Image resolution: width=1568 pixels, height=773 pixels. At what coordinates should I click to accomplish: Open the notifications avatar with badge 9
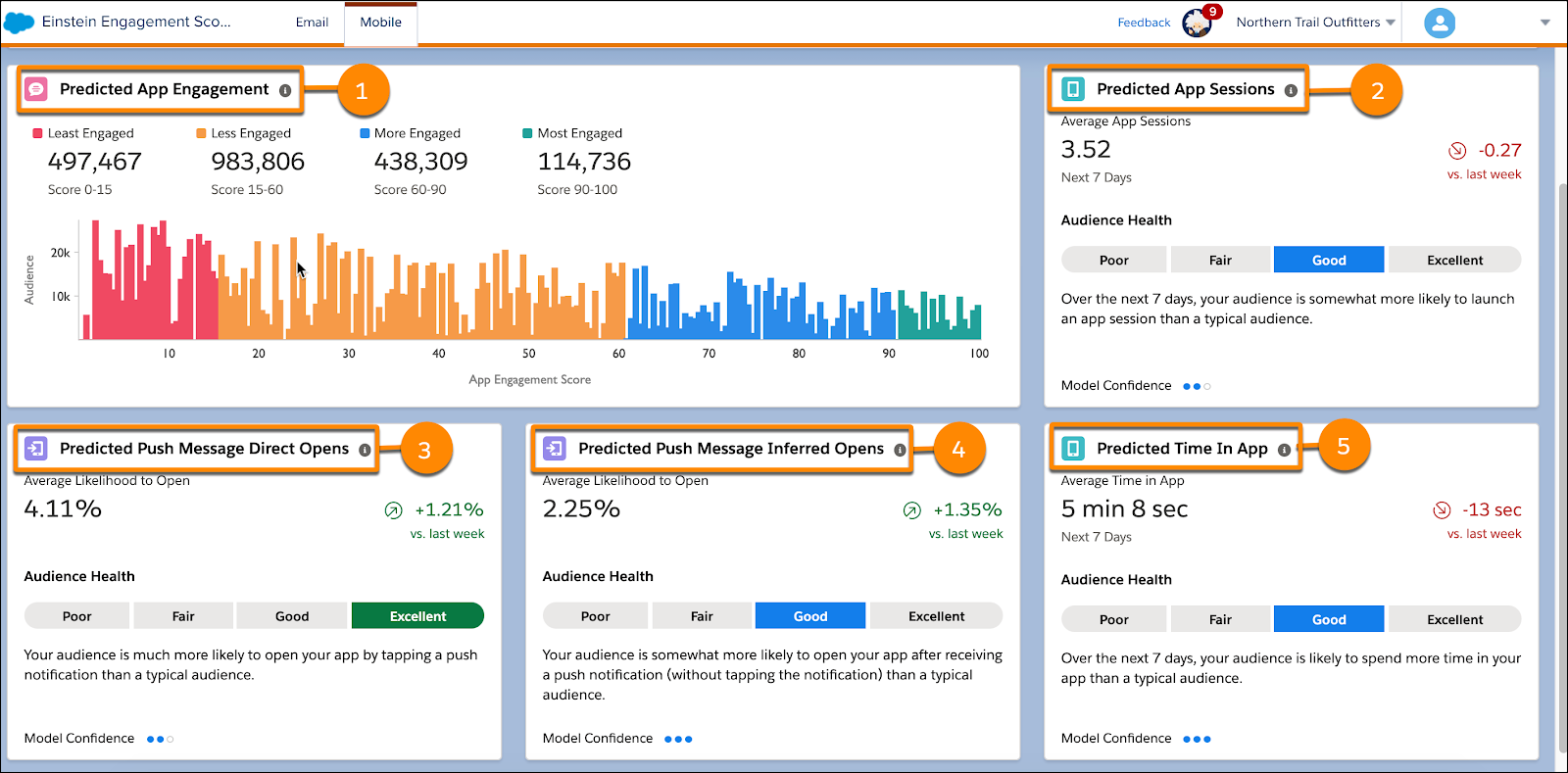1198,22
